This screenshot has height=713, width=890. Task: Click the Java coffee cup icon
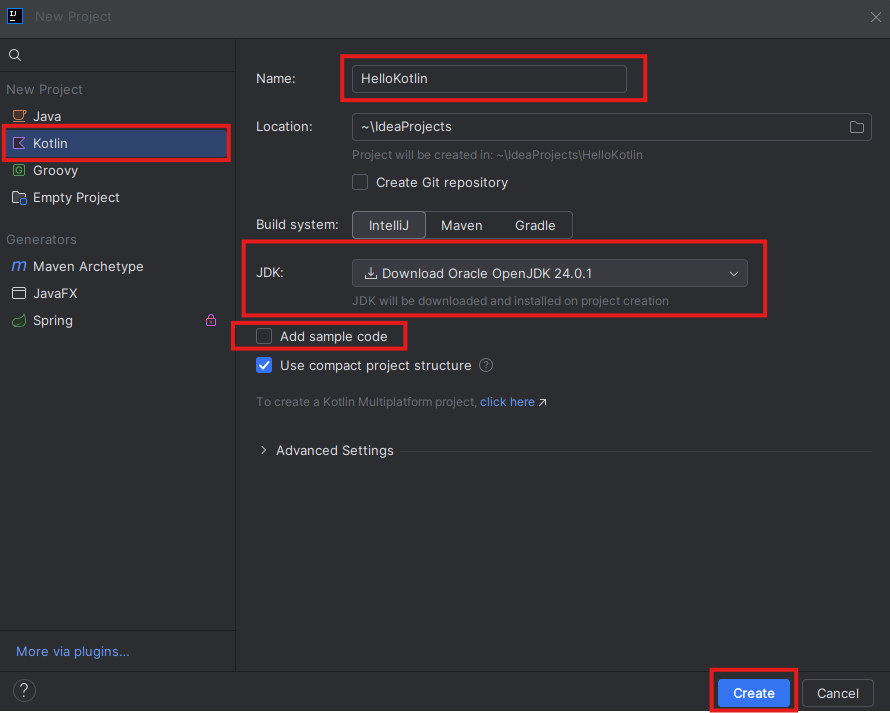click(19, 116)
